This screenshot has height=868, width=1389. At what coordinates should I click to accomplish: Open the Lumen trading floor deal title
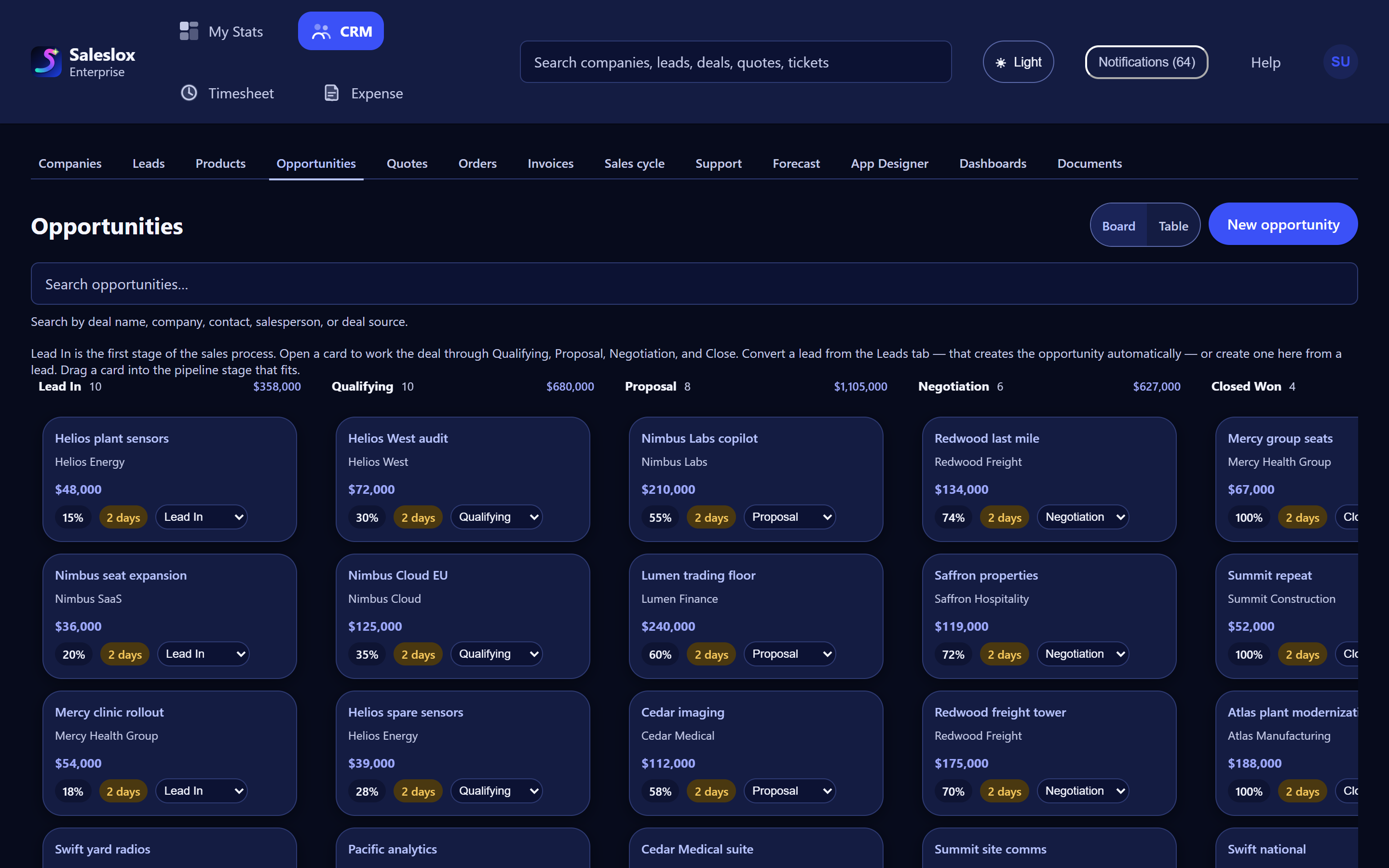[698, 575]
